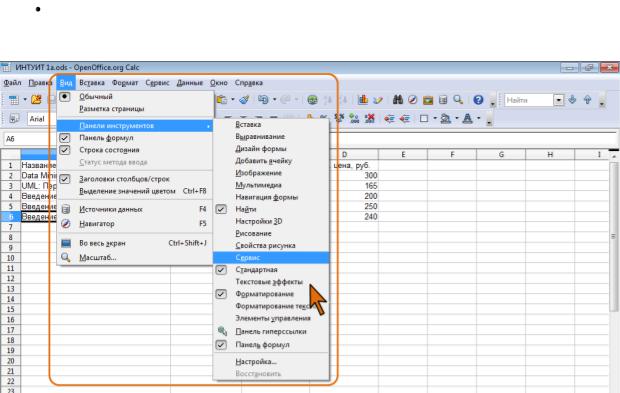Open the Font Color dropdown arrow
Image resolution: width=620 pixels, height=393 pixels.
pyautogui.click(x=478, y=118)
